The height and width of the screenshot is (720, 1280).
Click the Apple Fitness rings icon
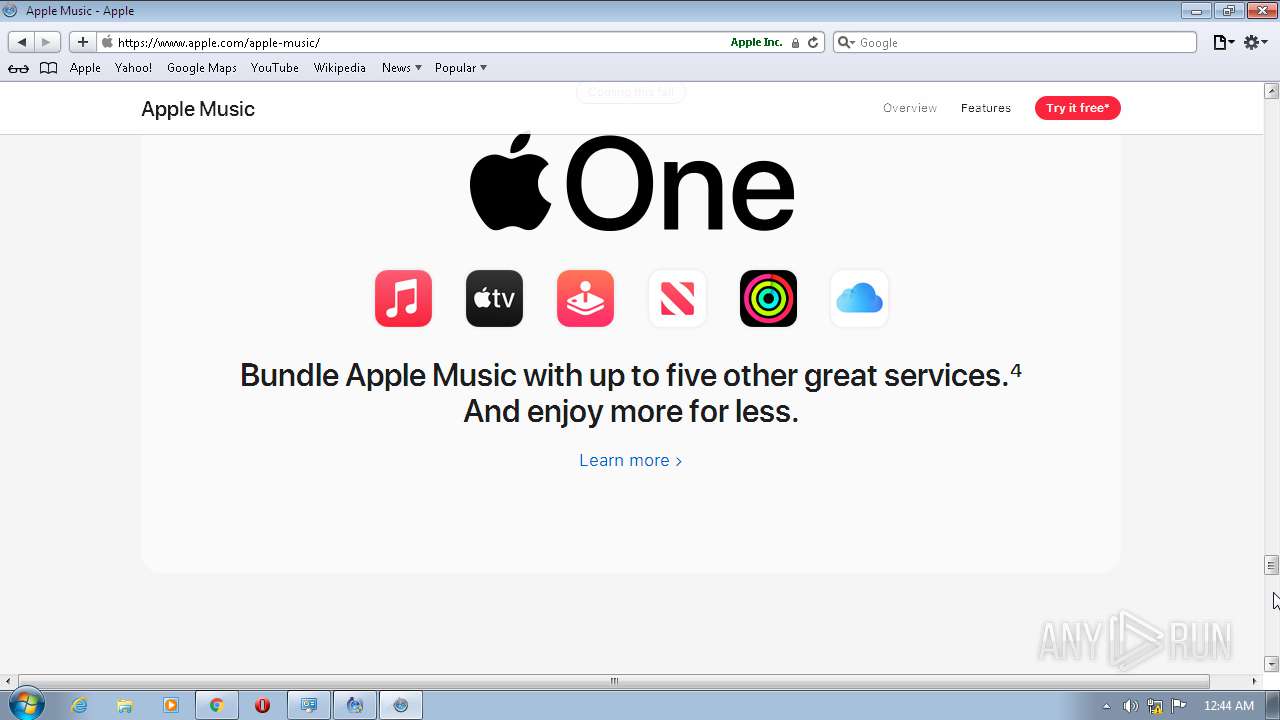coord(768,298)
